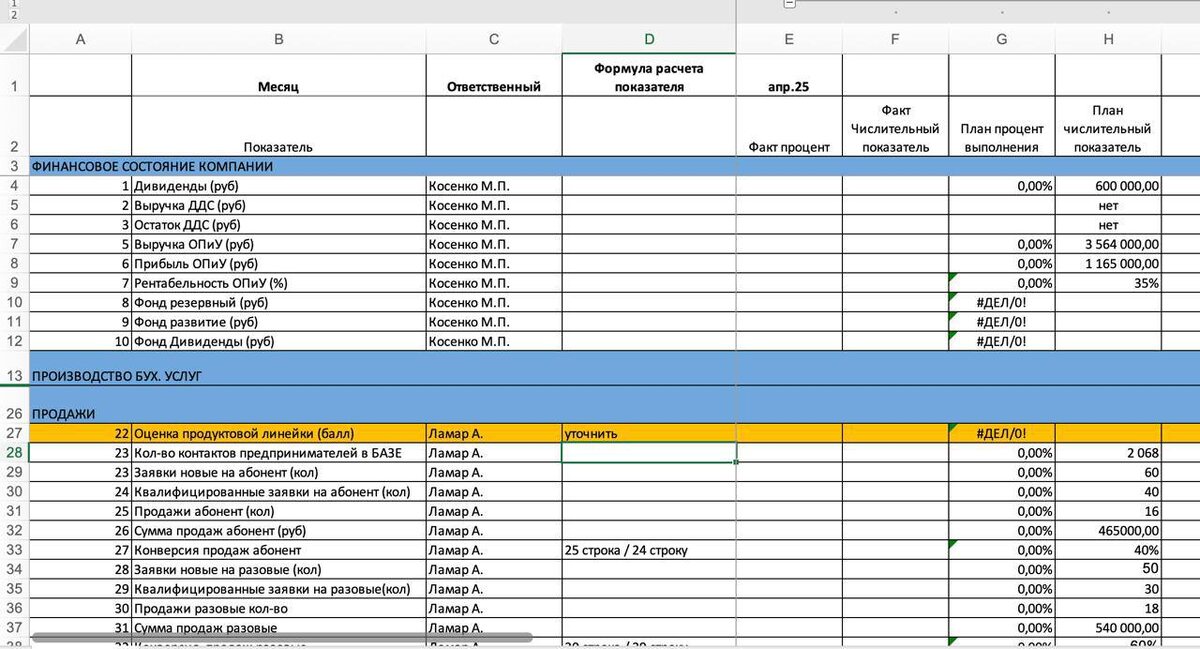Click the active empty cell D28
Image resolution: width=1200 pixels, height=649 pixels.
click(649, 453)
